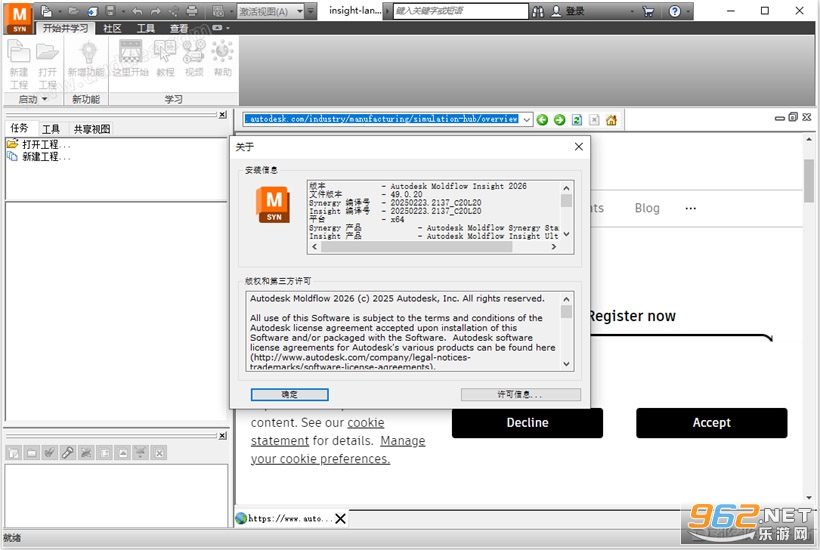Click the new layer icon in layers toolbar
820x550 pixels.
click(14, 453)
